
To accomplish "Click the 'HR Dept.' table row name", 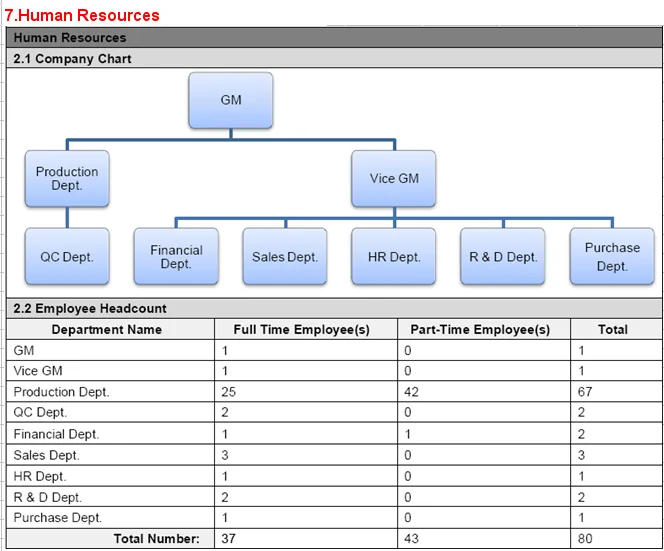I will point(111,476).
